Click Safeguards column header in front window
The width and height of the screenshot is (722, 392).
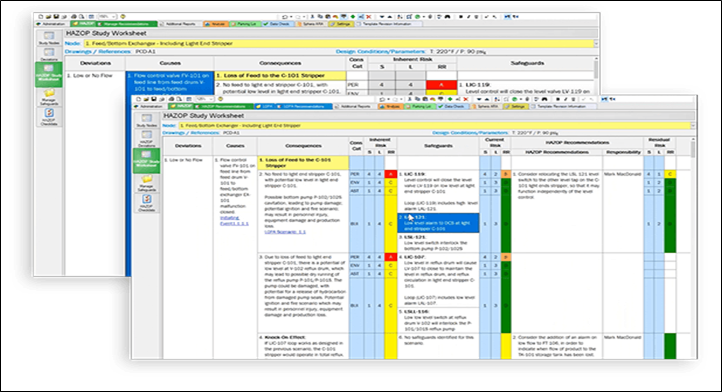point(438,146)
